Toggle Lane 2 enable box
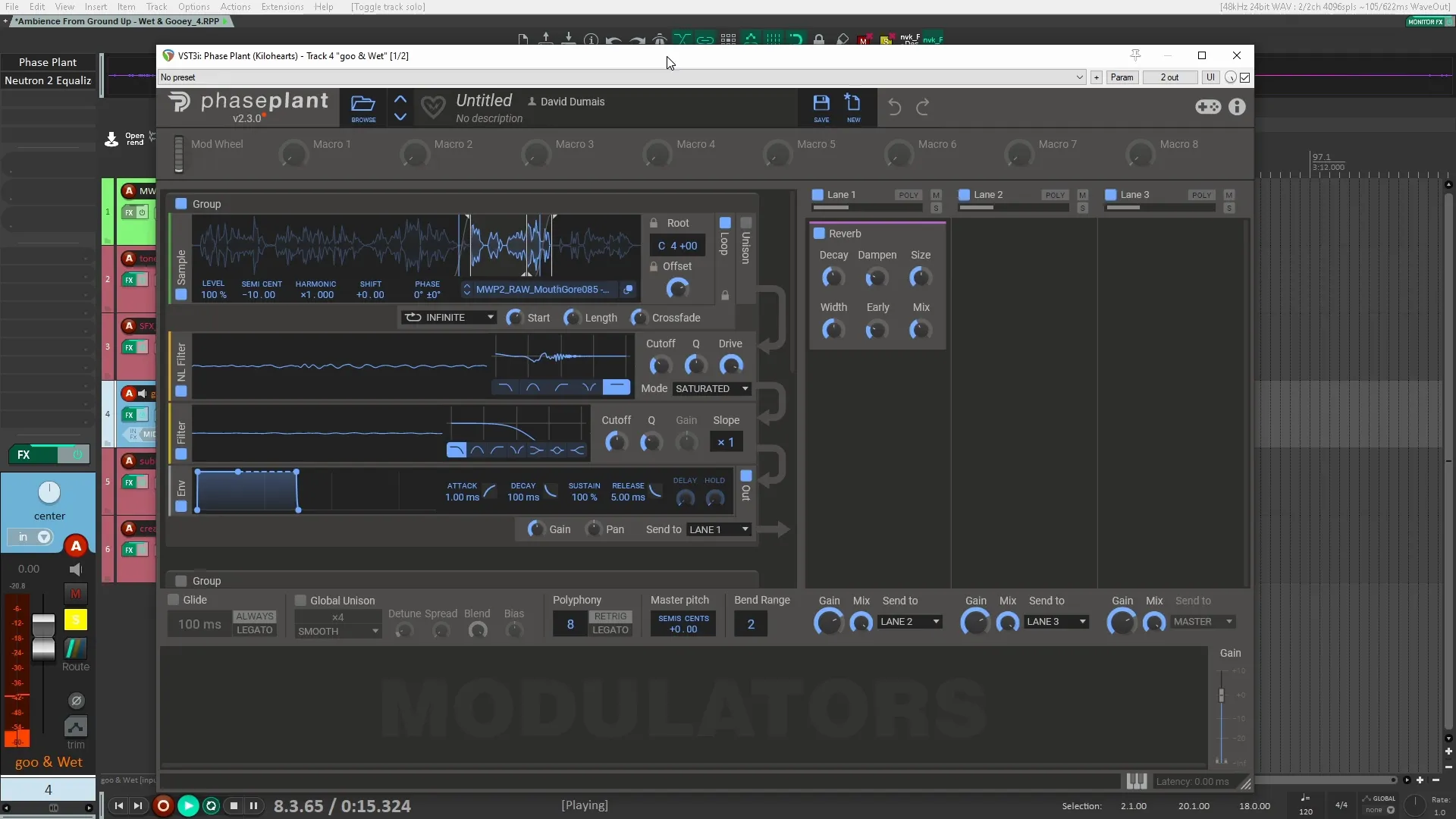Screen dimensions: 1456x819 (964, 195)
